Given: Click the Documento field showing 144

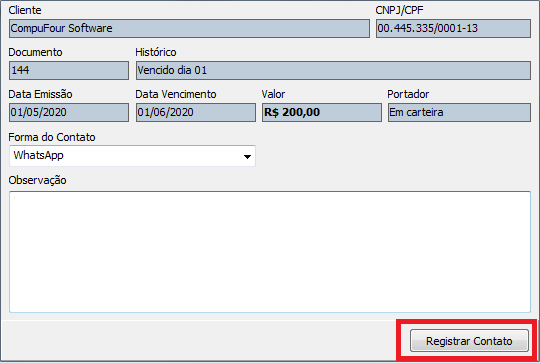Looking at the screenshot, I should (69, 70).
